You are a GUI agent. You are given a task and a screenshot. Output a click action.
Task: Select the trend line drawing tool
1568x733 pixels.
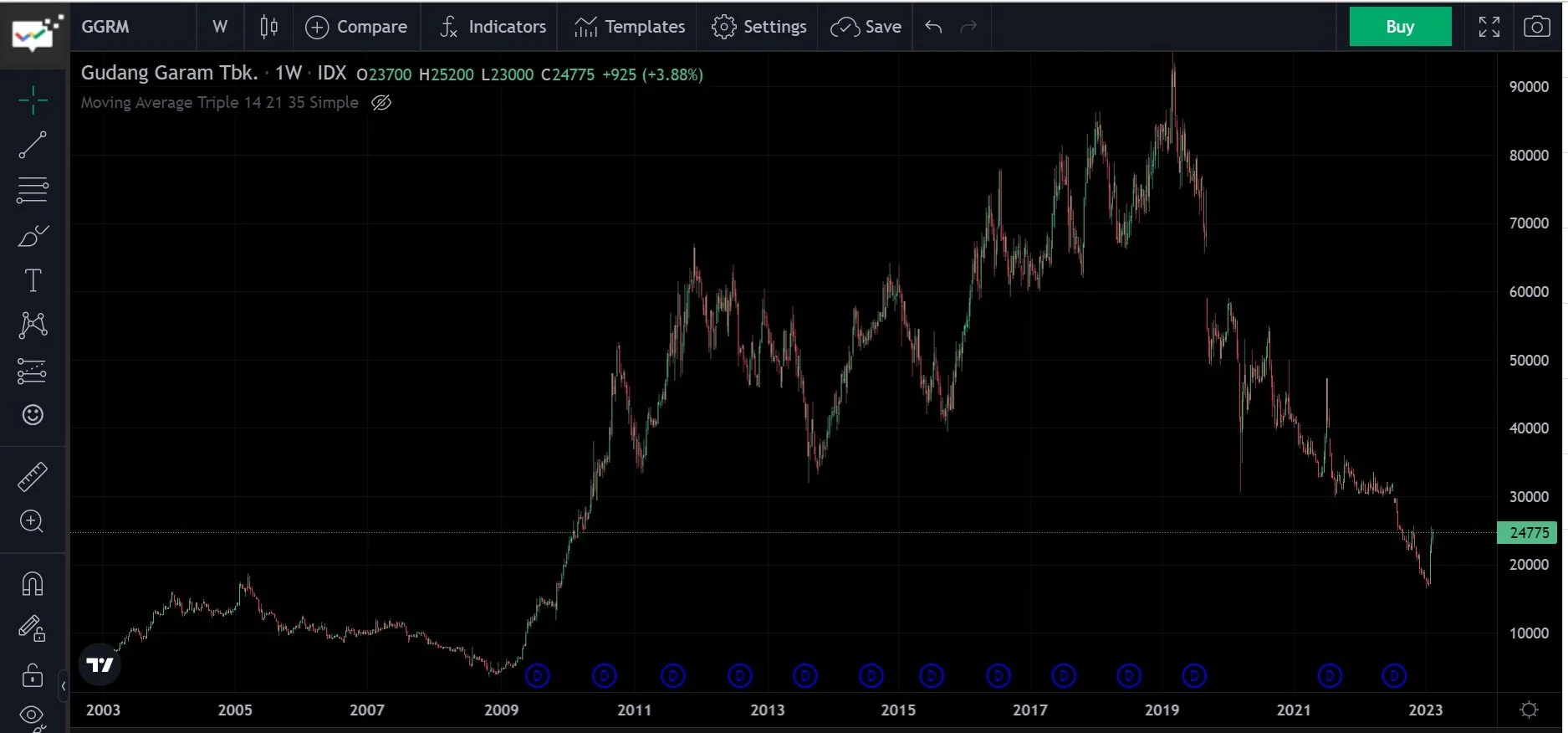click(33, 145)
